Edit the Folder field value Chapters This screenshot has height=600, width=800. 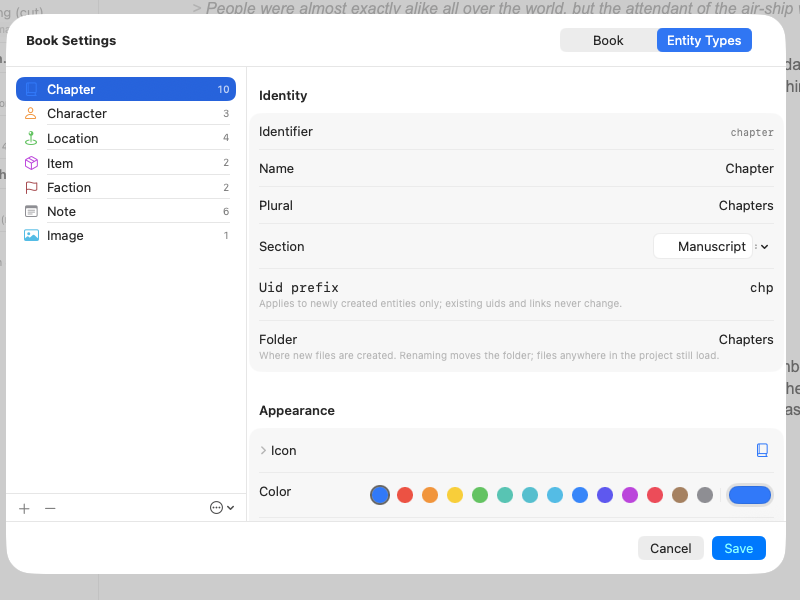[746, 339]
